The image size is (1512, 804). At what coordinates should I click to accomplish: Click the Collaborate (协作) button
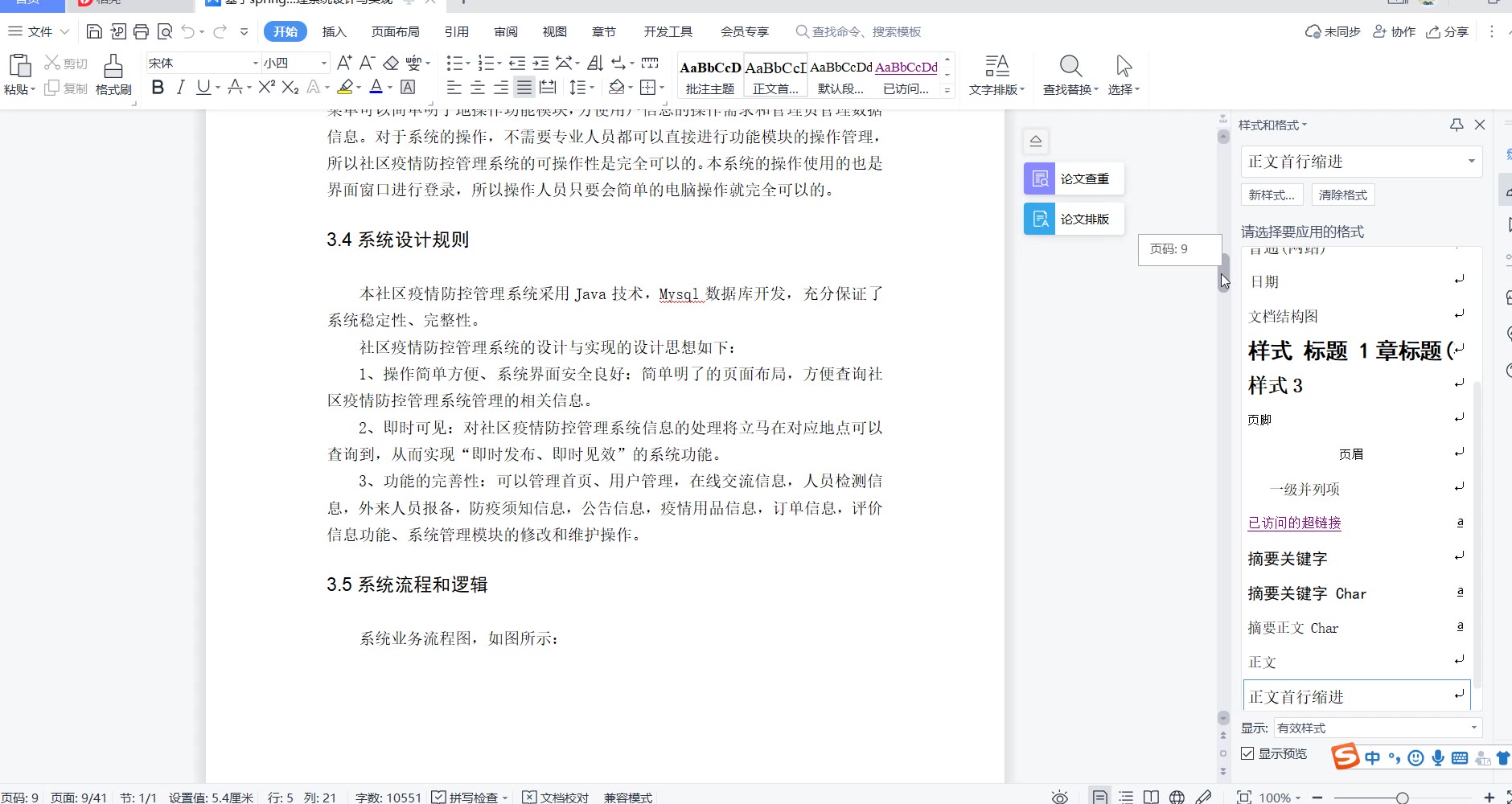[x=1394, y=31]
